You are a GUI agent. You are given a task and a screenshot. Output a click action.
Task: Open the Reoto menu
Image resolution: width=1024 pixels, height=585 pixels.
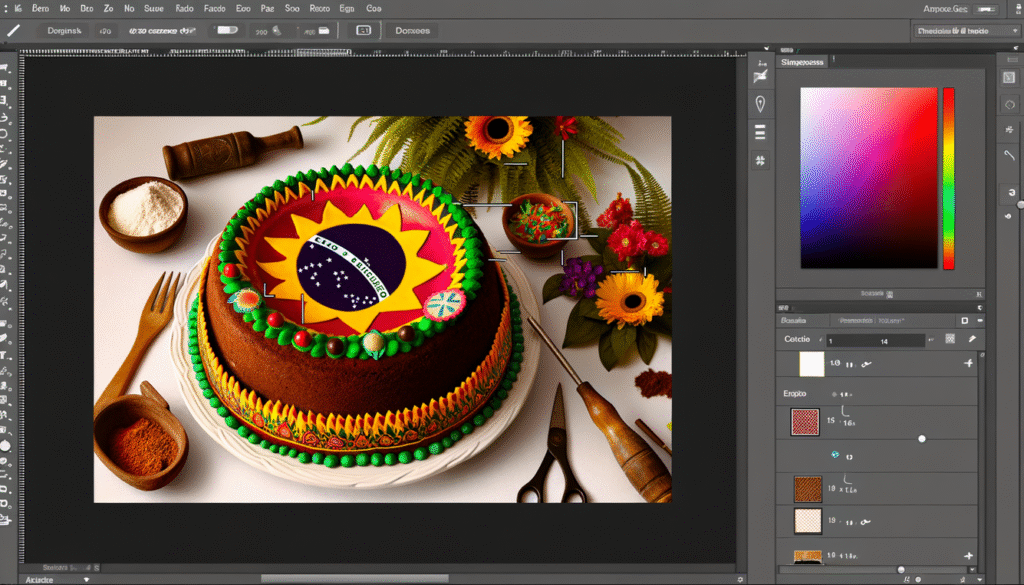(x=319, y=8)
